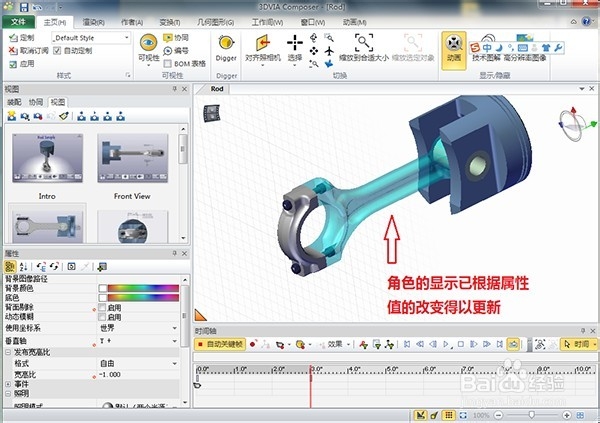Click the 对齐照相机 icon

click(263, 42)
